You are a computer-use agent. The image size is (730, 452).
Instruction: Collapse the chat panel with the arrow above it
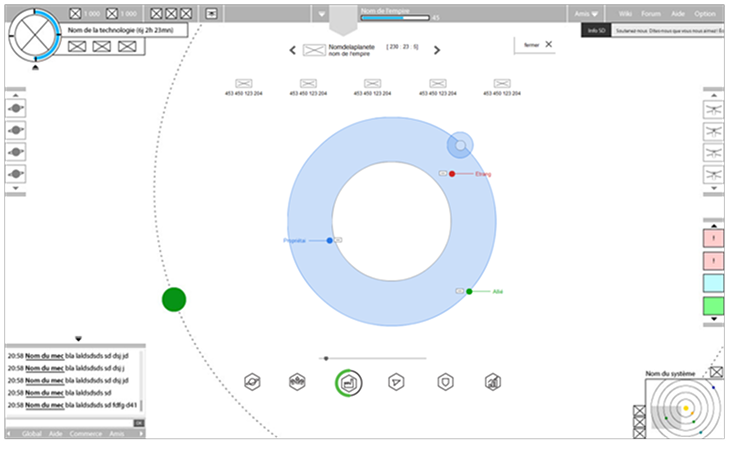[x=78, y=339]
